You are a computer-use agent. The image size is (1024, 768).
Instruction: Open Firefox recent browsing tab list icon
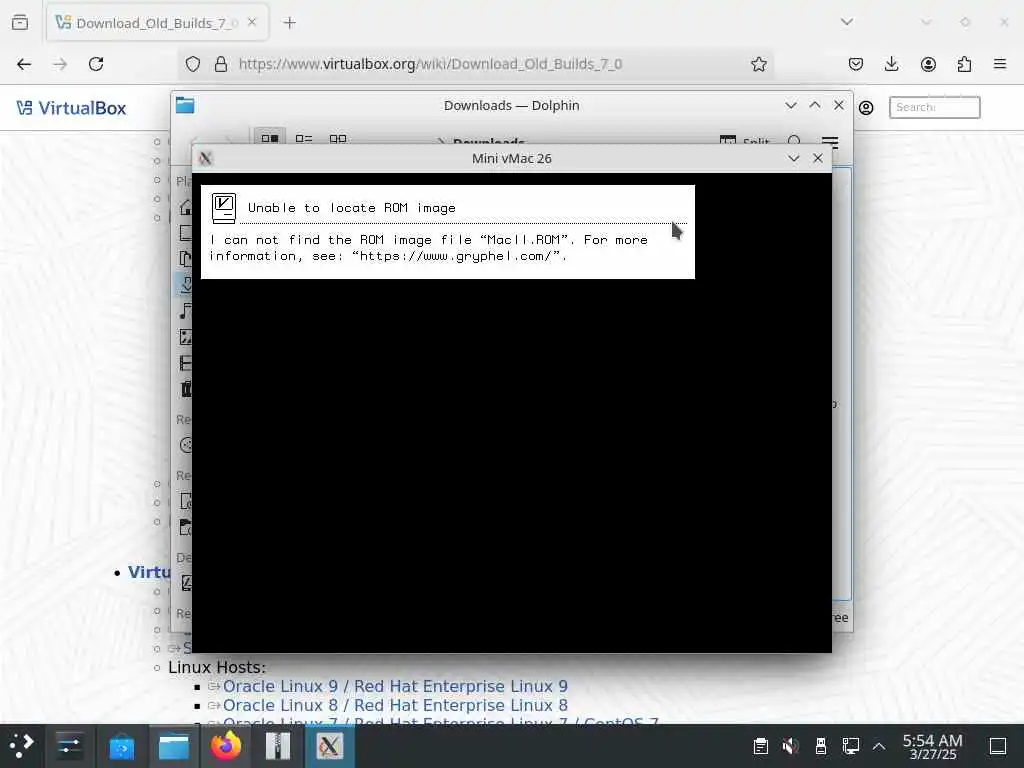20,22
